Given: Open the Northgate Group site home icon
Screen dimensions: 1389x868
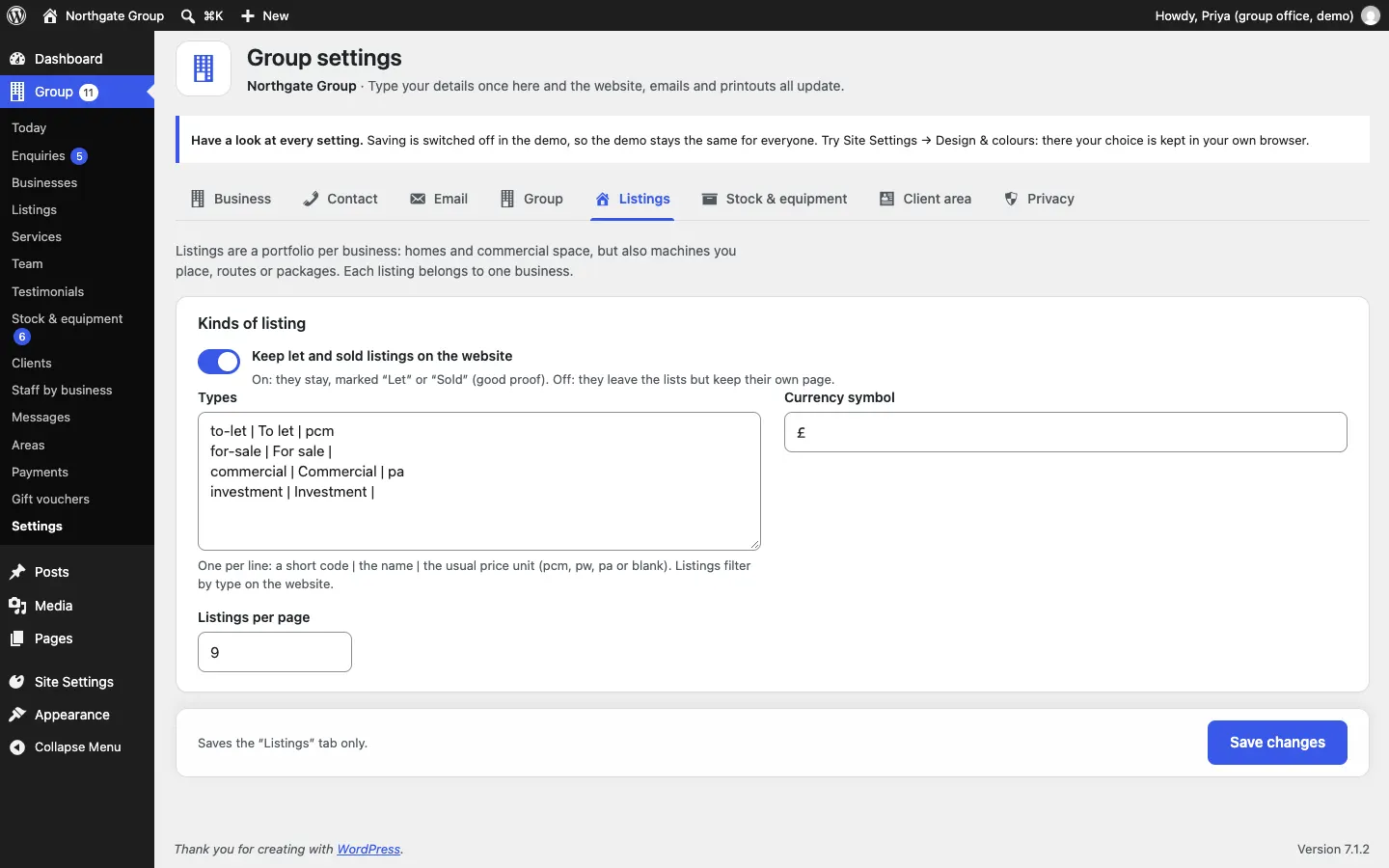Looking at the screenshot, I should 50,15.
